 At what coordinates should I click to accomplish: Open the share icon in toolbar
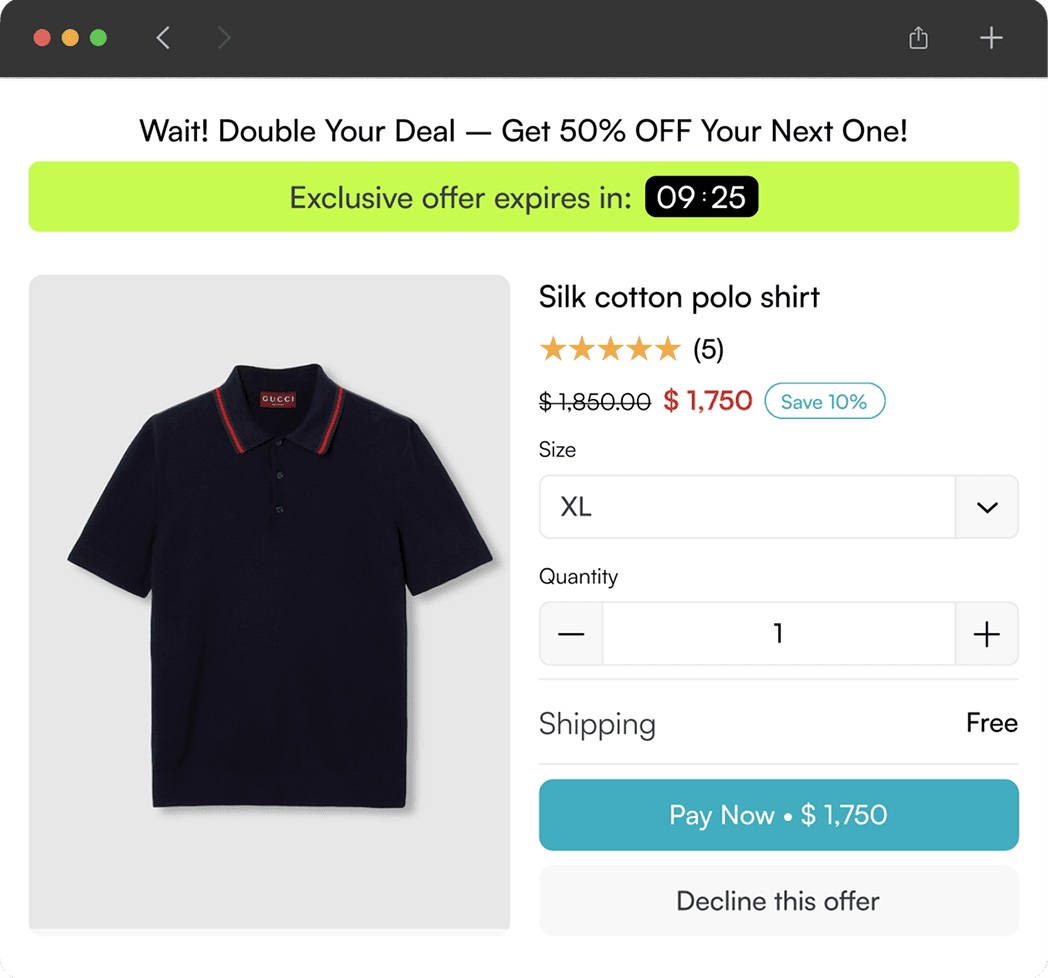(x=918, y=38)
